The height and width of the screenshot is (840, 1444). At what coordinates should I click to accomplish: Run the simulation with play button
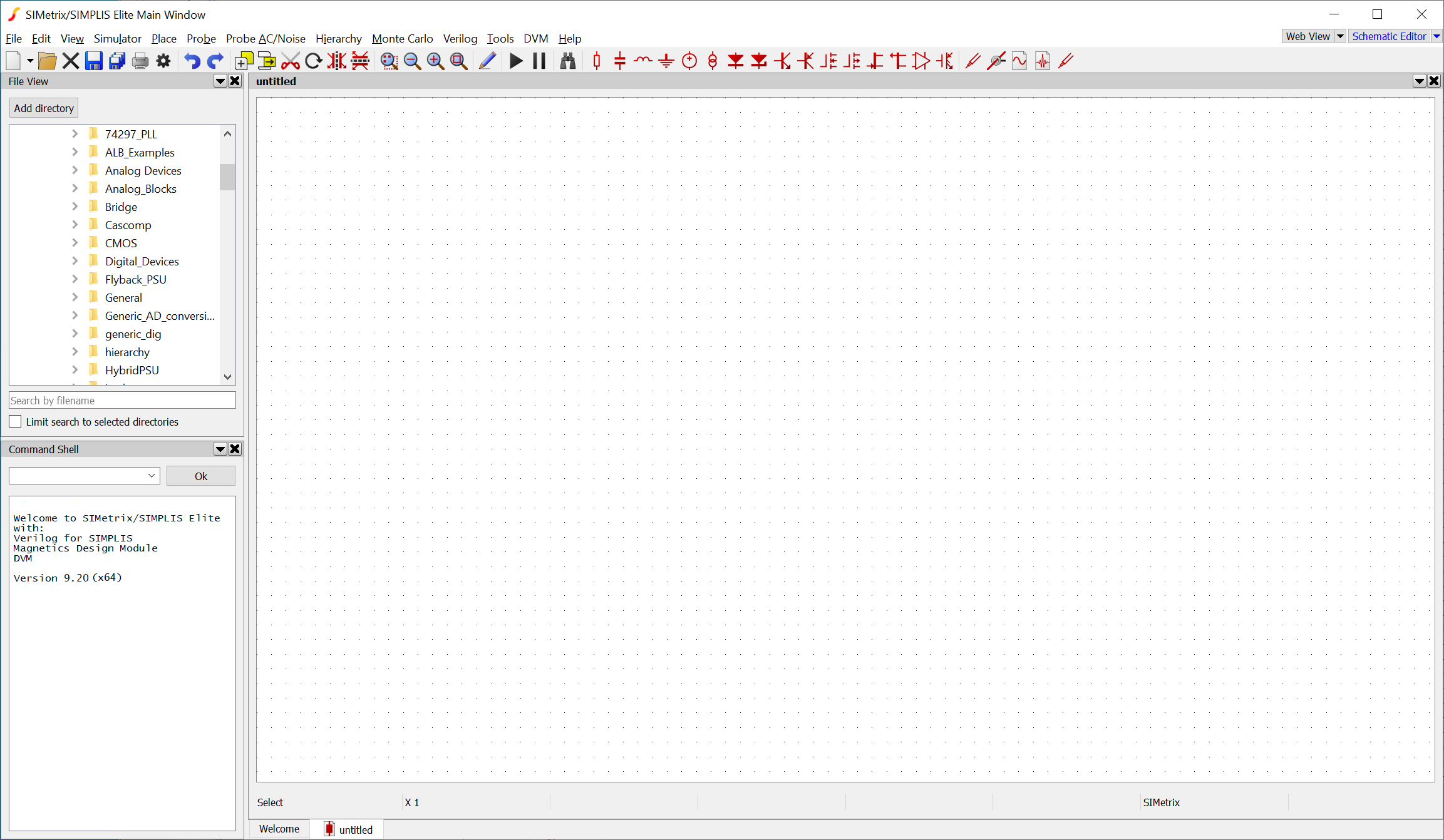pos(516,61)
